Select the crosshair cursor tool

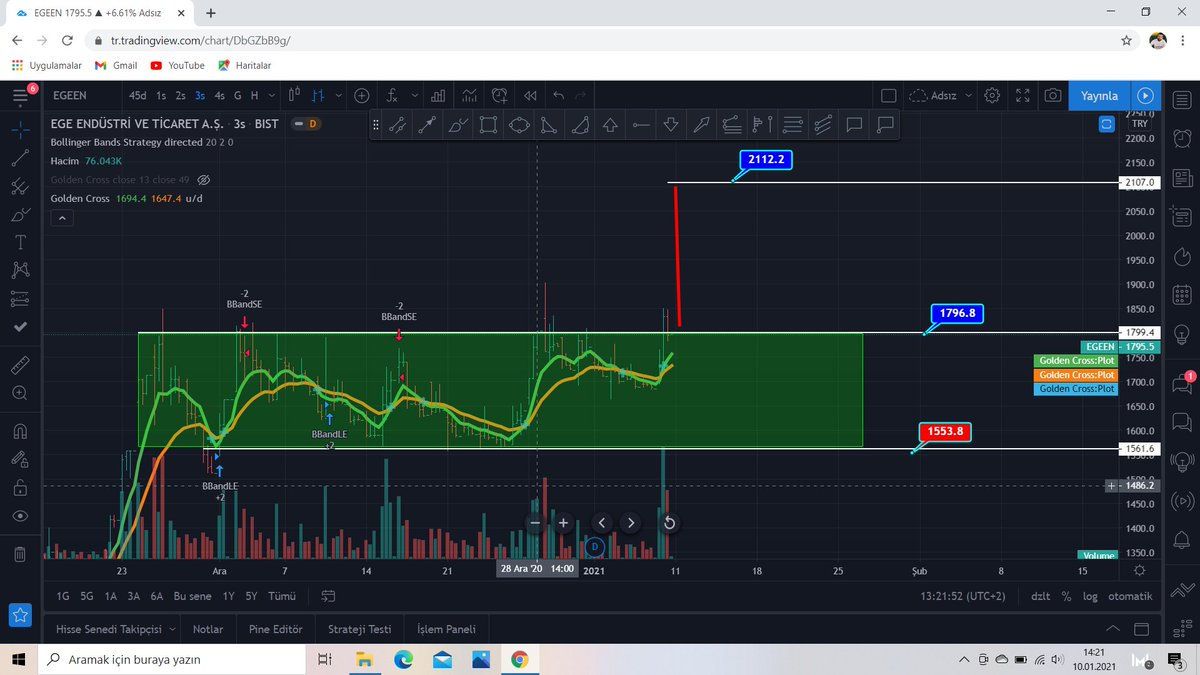pyautogui.click(x=20, y=128)
